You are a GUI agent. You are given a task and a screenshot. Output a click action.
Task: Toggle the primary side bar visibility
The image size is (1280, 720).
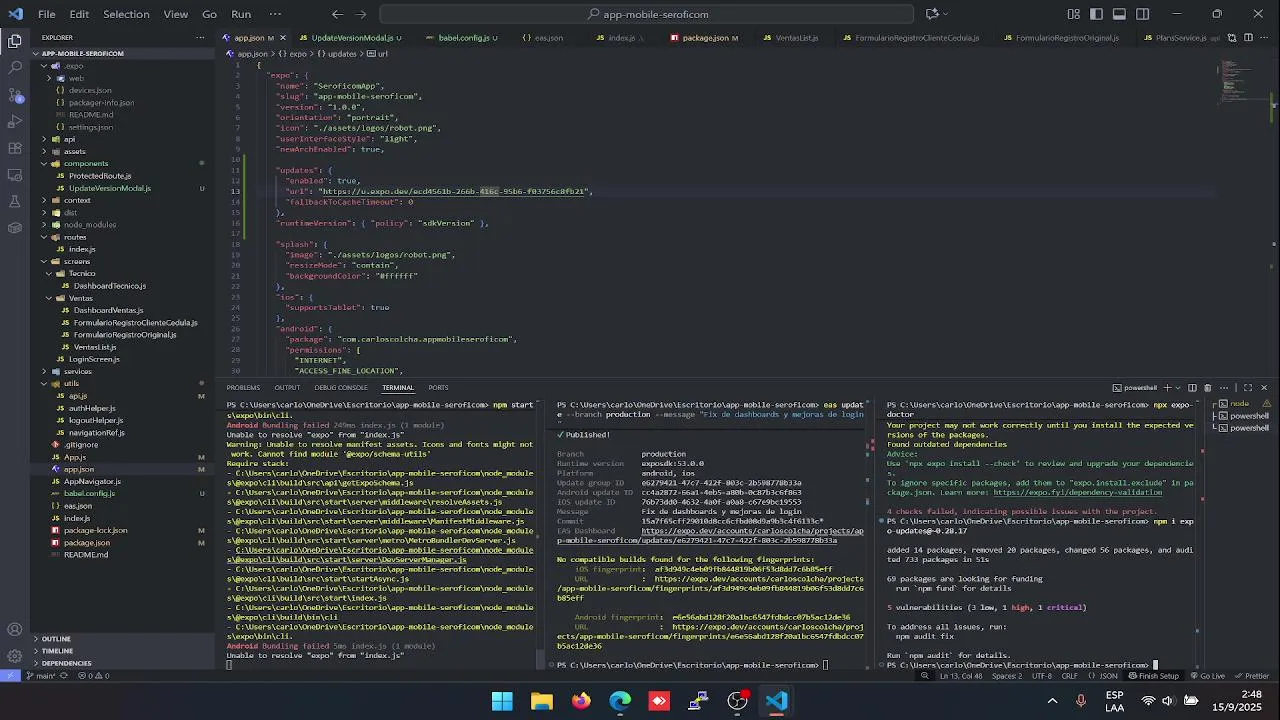[1096, 14]
